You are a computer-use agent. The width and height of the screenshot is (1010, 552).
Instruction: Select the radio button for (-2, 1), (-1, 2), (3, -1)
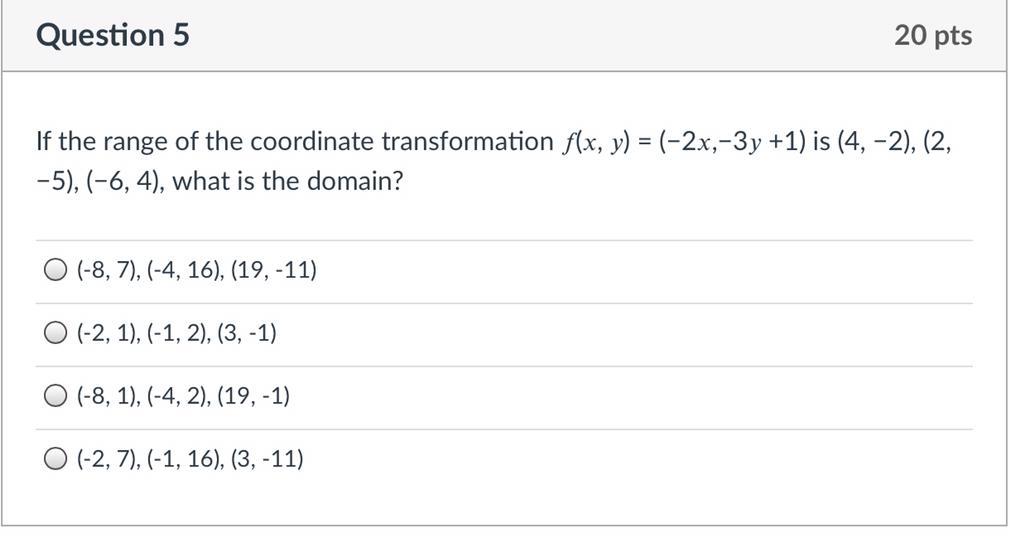(x=56, y=333)
